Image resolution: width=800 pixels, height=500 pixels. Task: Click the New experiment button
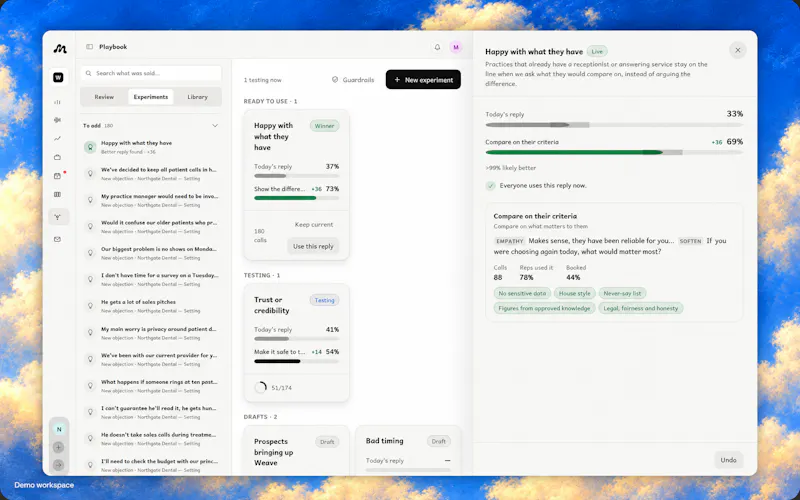click(423, 80)
